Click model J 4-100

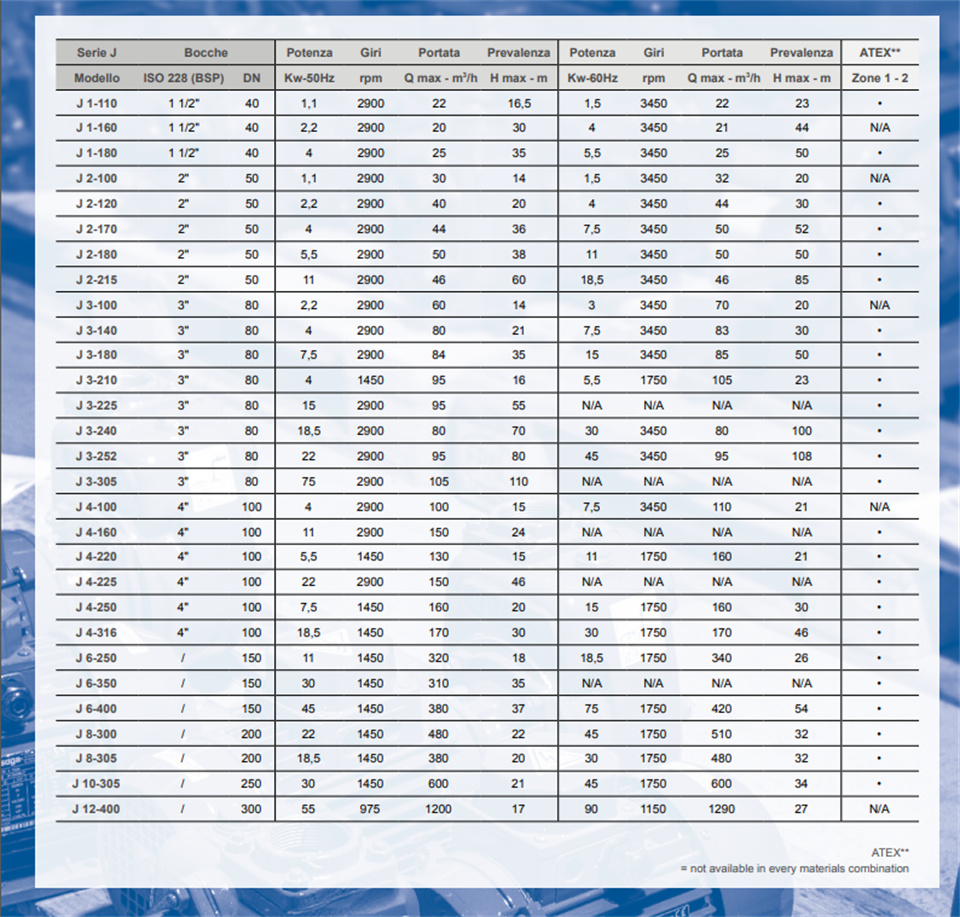click(x=97, y=507)
